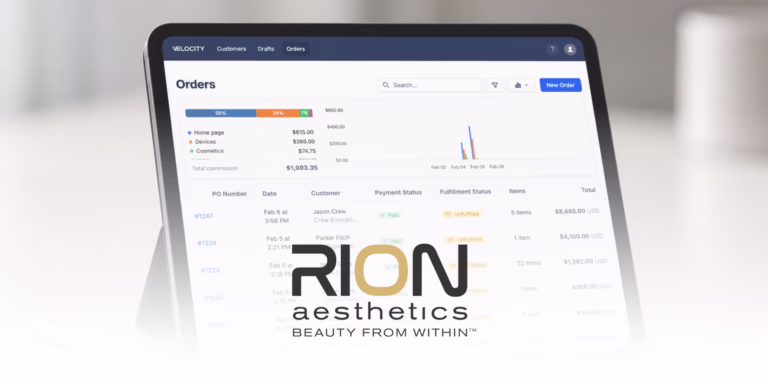Open order #1247 link
This screenshot has width=768, height=384.
coord(204,216)
